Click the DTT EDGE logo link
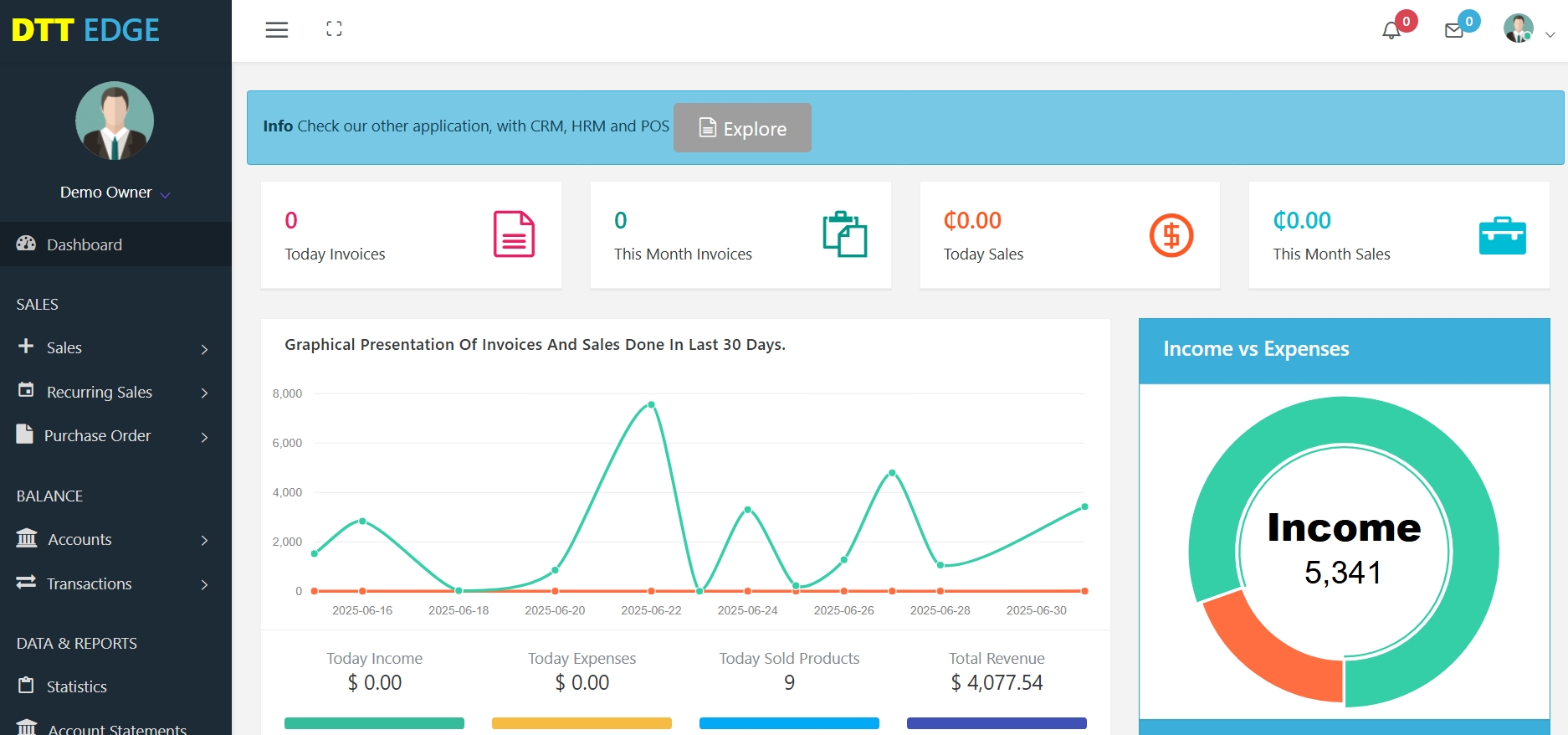 (85, 30)
